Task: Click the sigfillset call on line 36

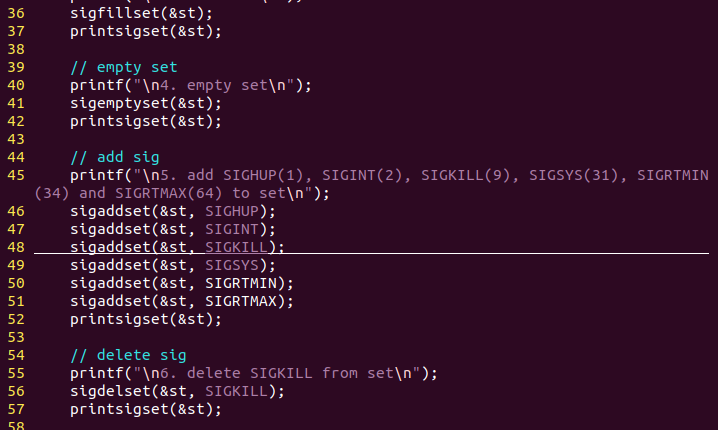Action: pos(110,13)
